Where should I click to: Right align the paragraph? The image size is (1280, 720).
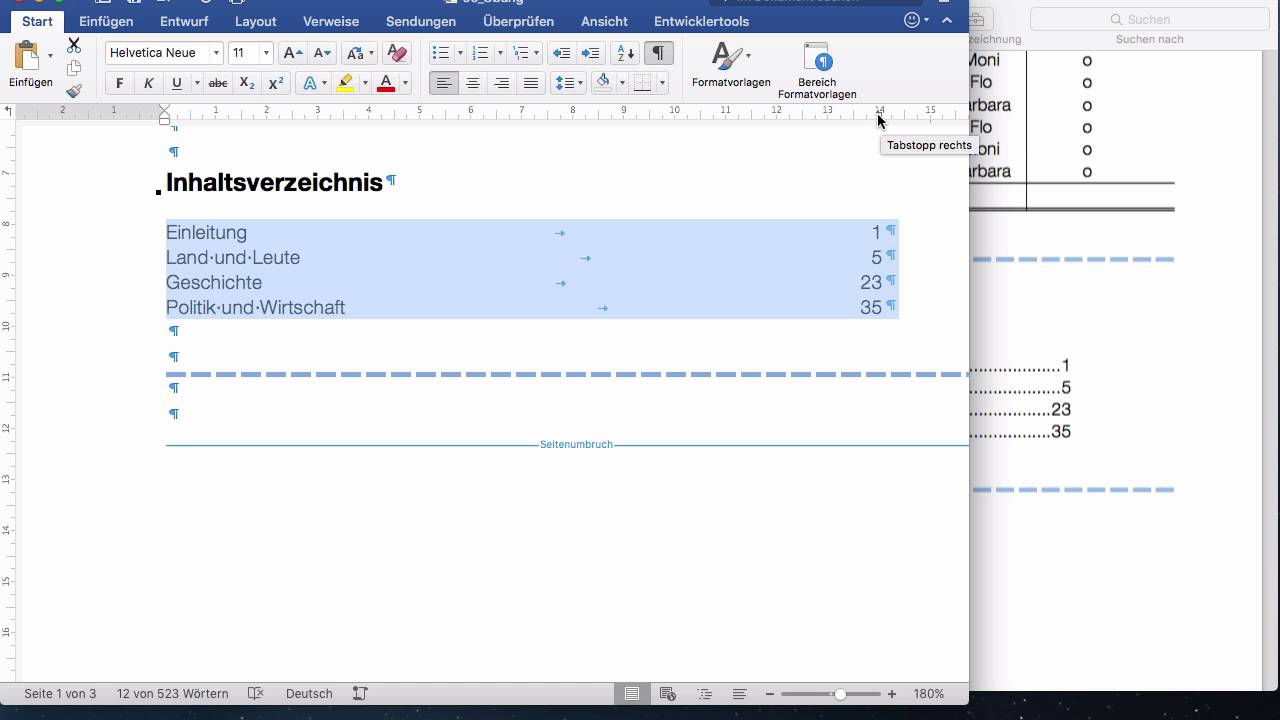click(x=502, y=83)
